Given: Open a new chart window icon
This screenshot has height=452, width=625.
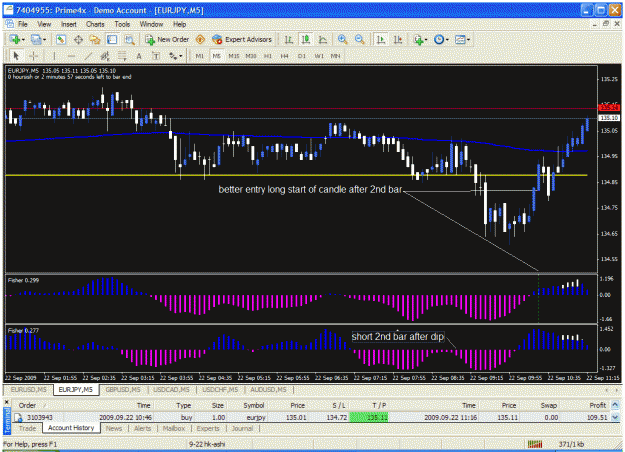Looking at the screenshot, I should pos(15,39).
